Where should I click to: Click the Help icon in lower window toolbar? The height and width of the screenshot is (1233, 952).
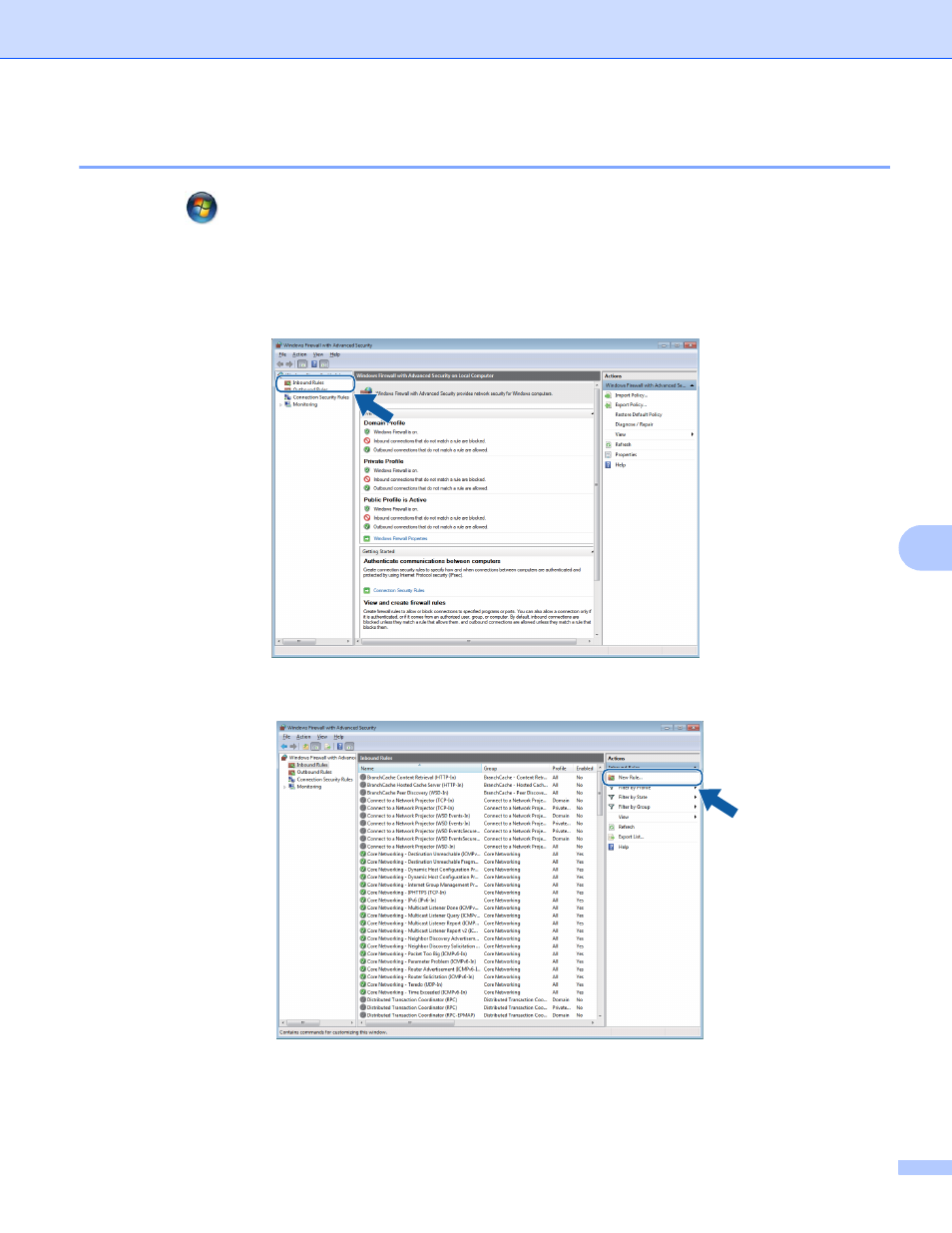pos(339,746)
